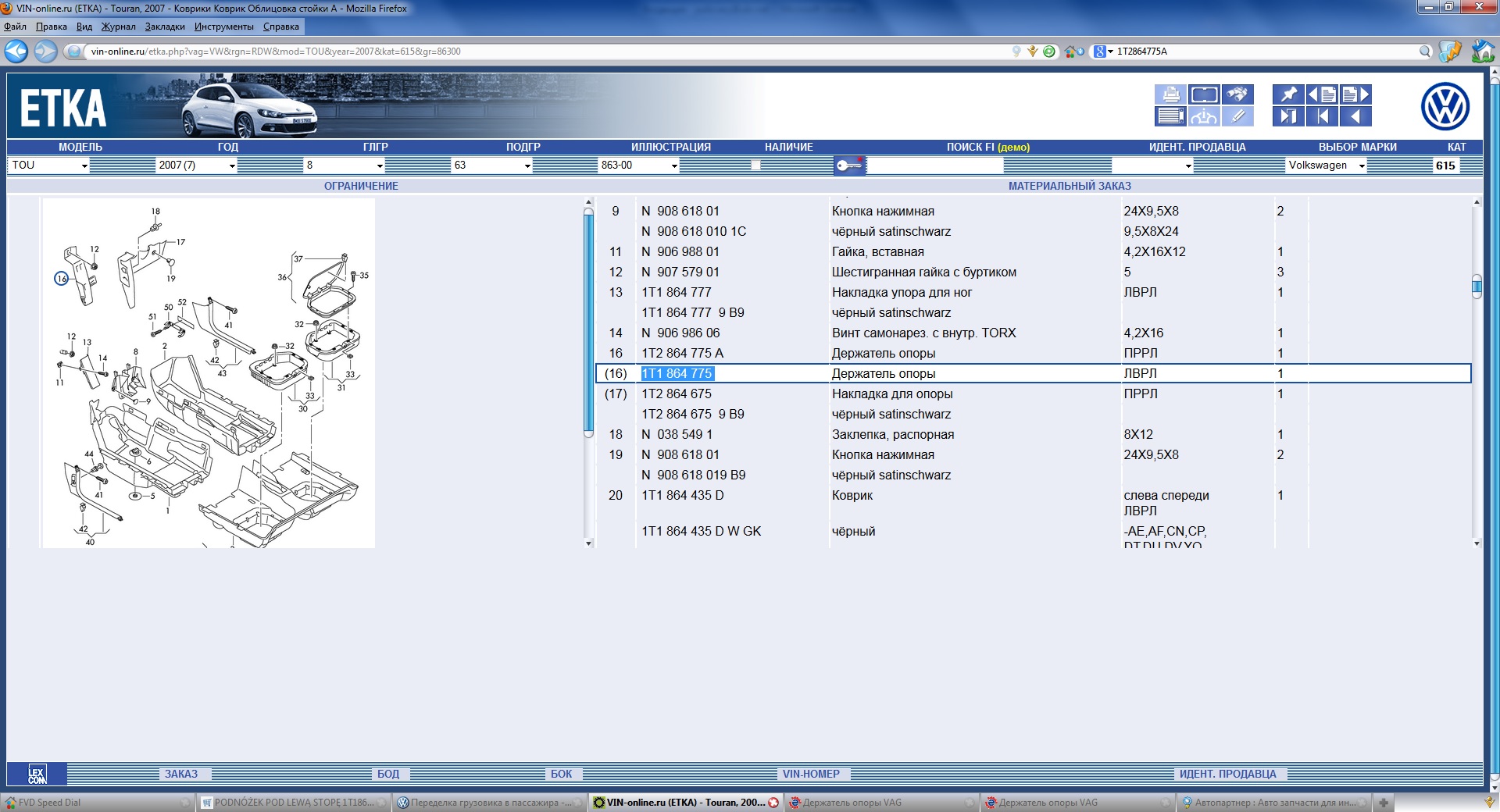Open the ВЫБОР МАРКИ dropdown showing Volkswagen

[1326, 166]
